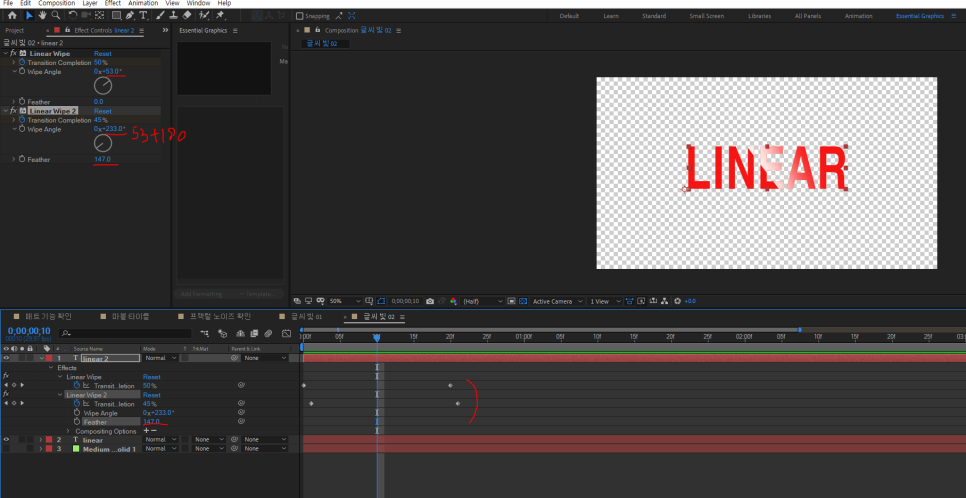Expand the 'linear' layer 2 twirl arrow
This screenshot has height=498, width=966.
tap(41, 440)
